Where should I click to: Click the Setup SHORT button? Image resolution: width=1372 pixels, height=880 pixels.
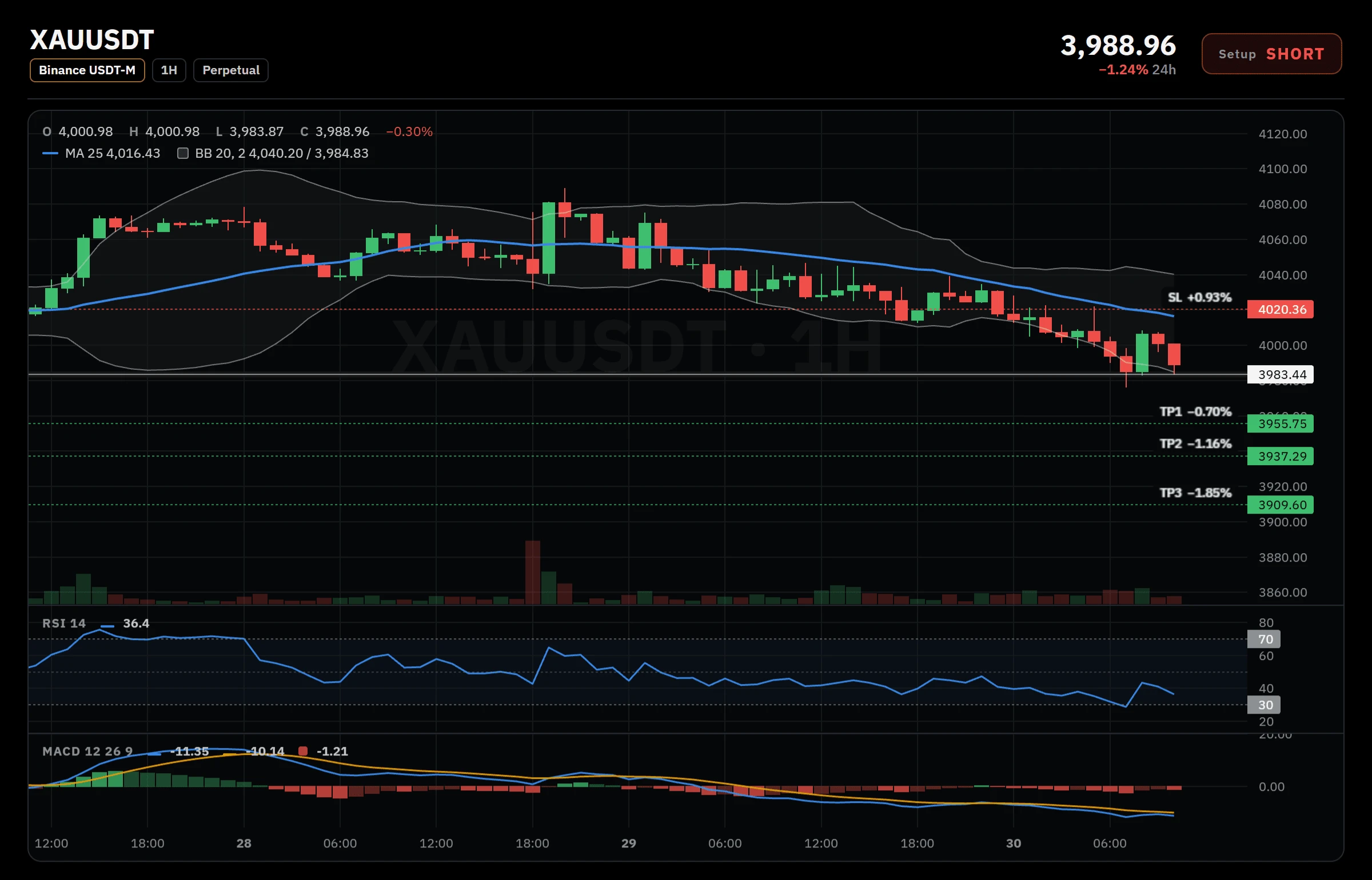1271,54
